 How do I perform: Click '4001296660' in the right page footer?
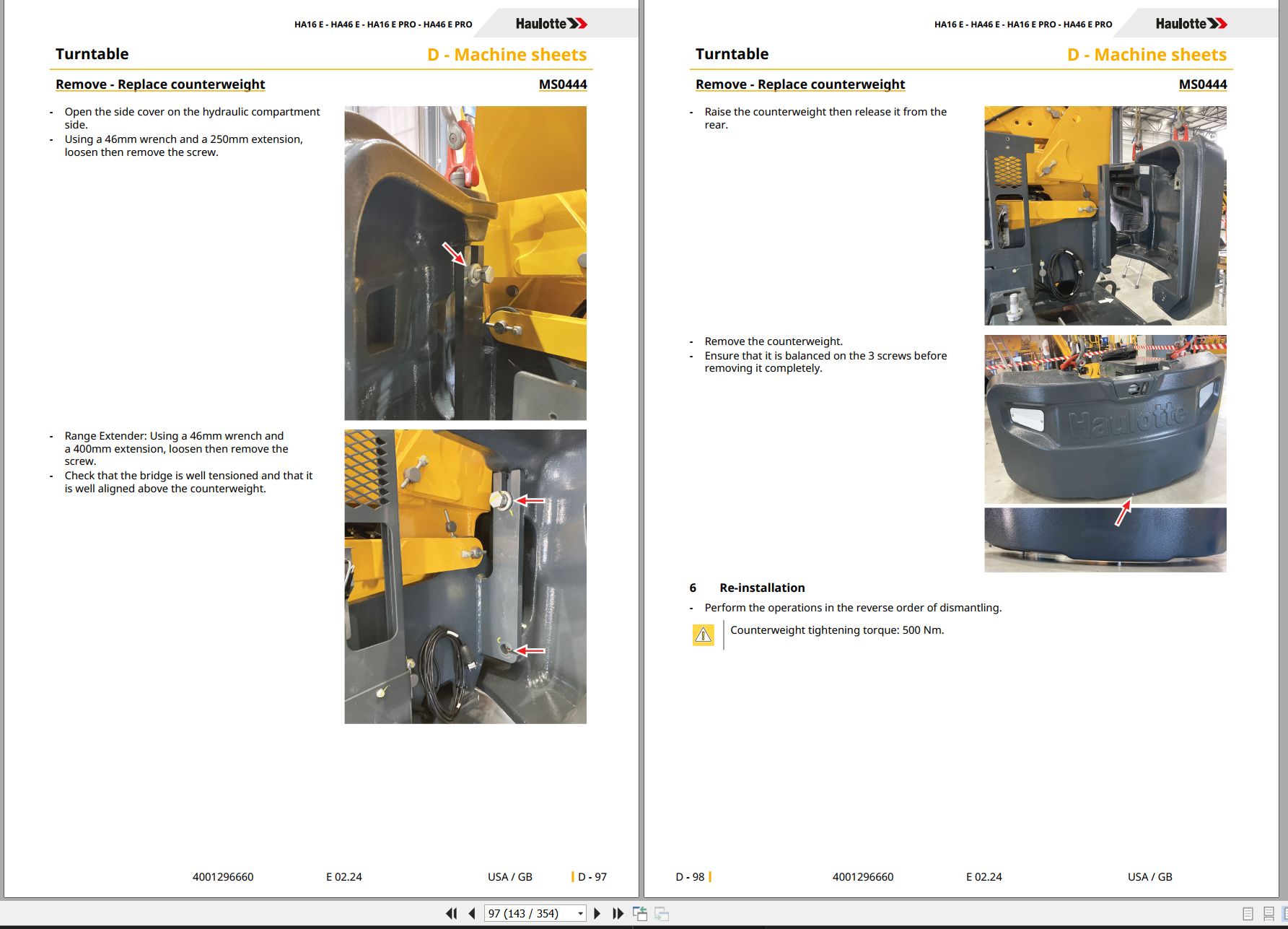863,877
